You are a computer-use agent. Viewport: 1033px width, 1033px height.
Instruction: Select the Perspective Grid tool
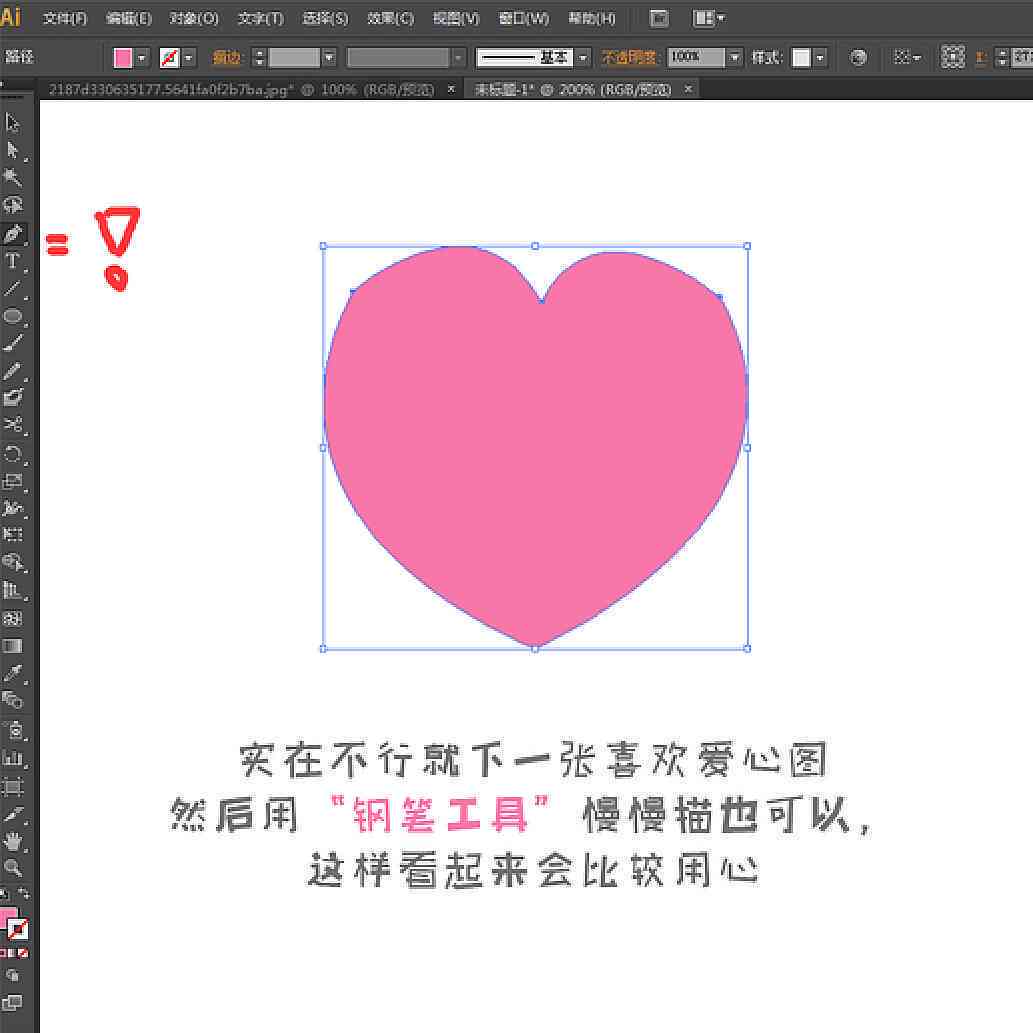click(13, 590)
